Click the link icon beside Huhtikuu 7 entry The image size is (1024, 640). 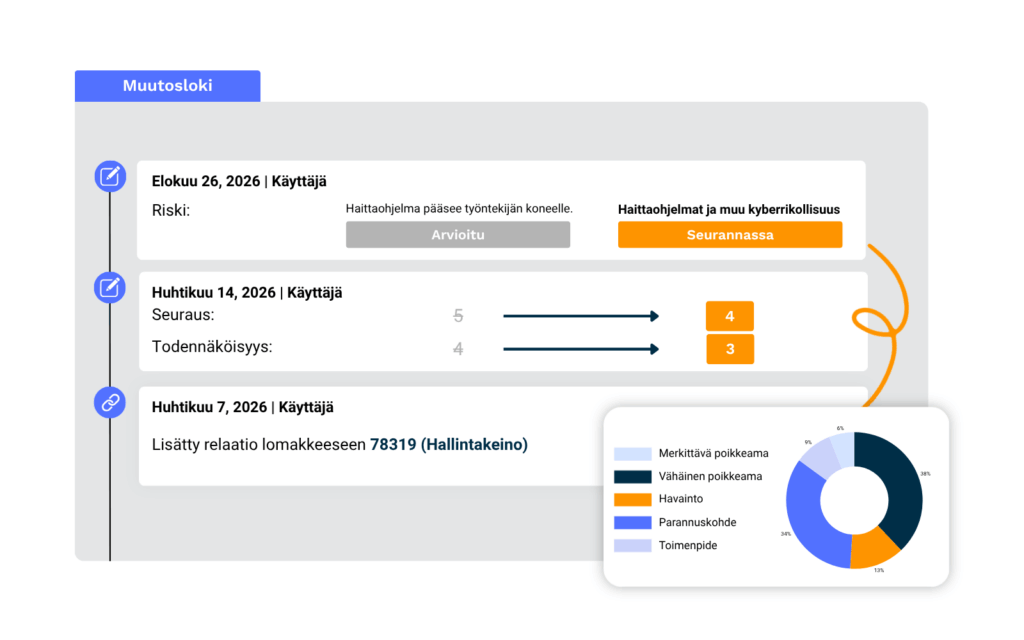110,402
